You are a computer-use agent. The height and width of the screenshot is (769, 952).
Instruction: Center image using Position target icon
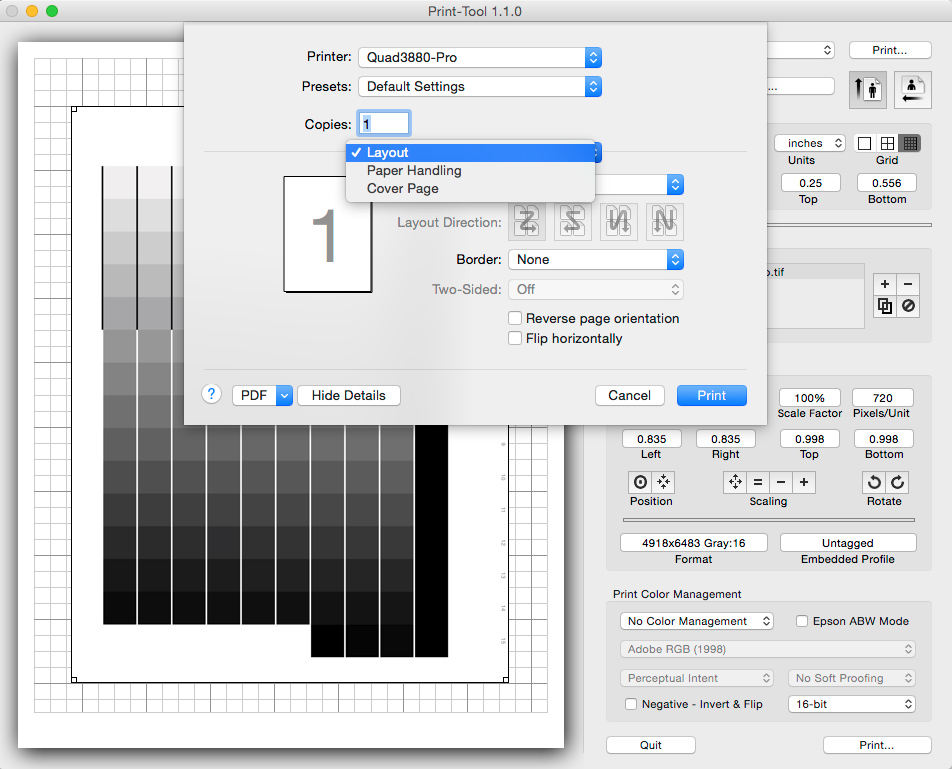click(x=640, y=482)
